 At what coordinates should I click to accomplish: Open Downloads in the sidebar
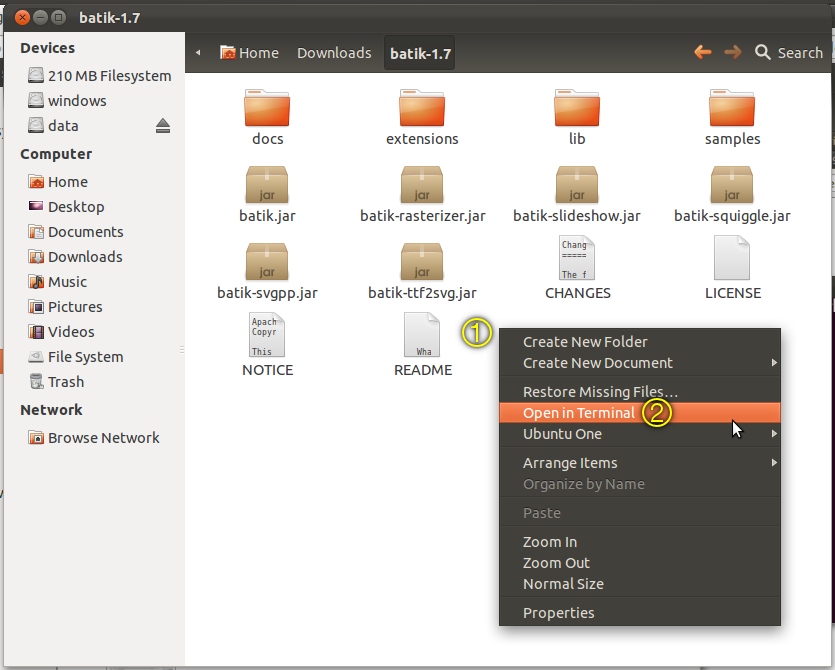pos(75,257)
